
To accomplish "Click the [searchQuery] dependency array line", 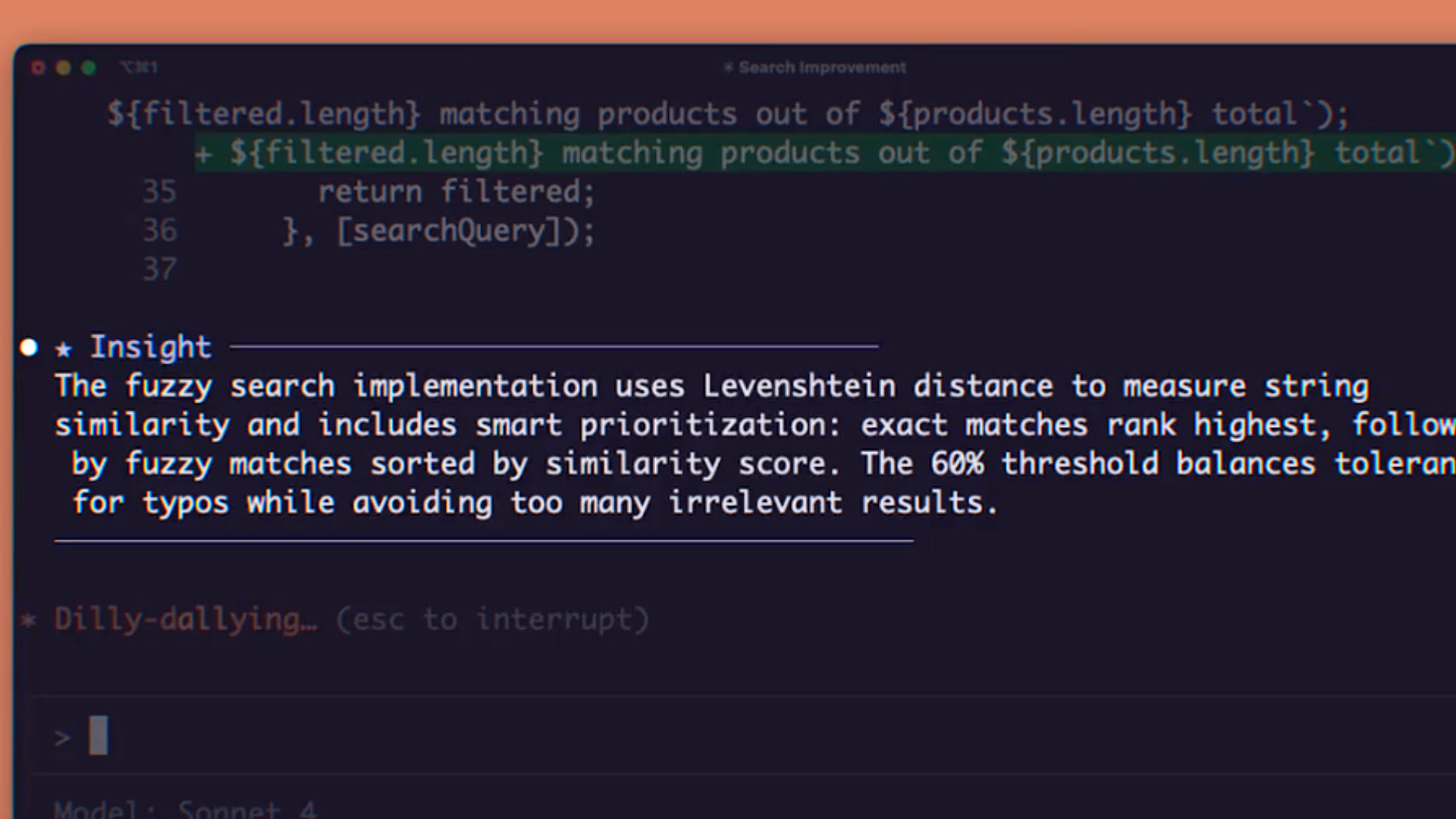I will pyautogui.click(x=439, y=231).
